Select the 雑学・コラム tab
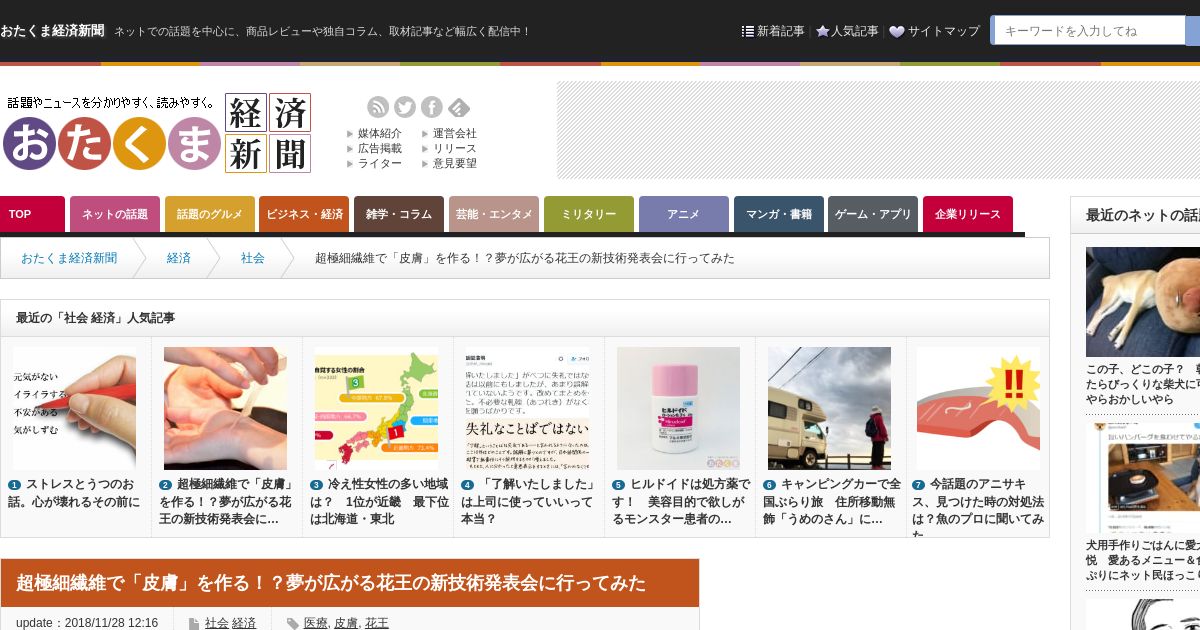The image size is (1200, 630). 399,214
